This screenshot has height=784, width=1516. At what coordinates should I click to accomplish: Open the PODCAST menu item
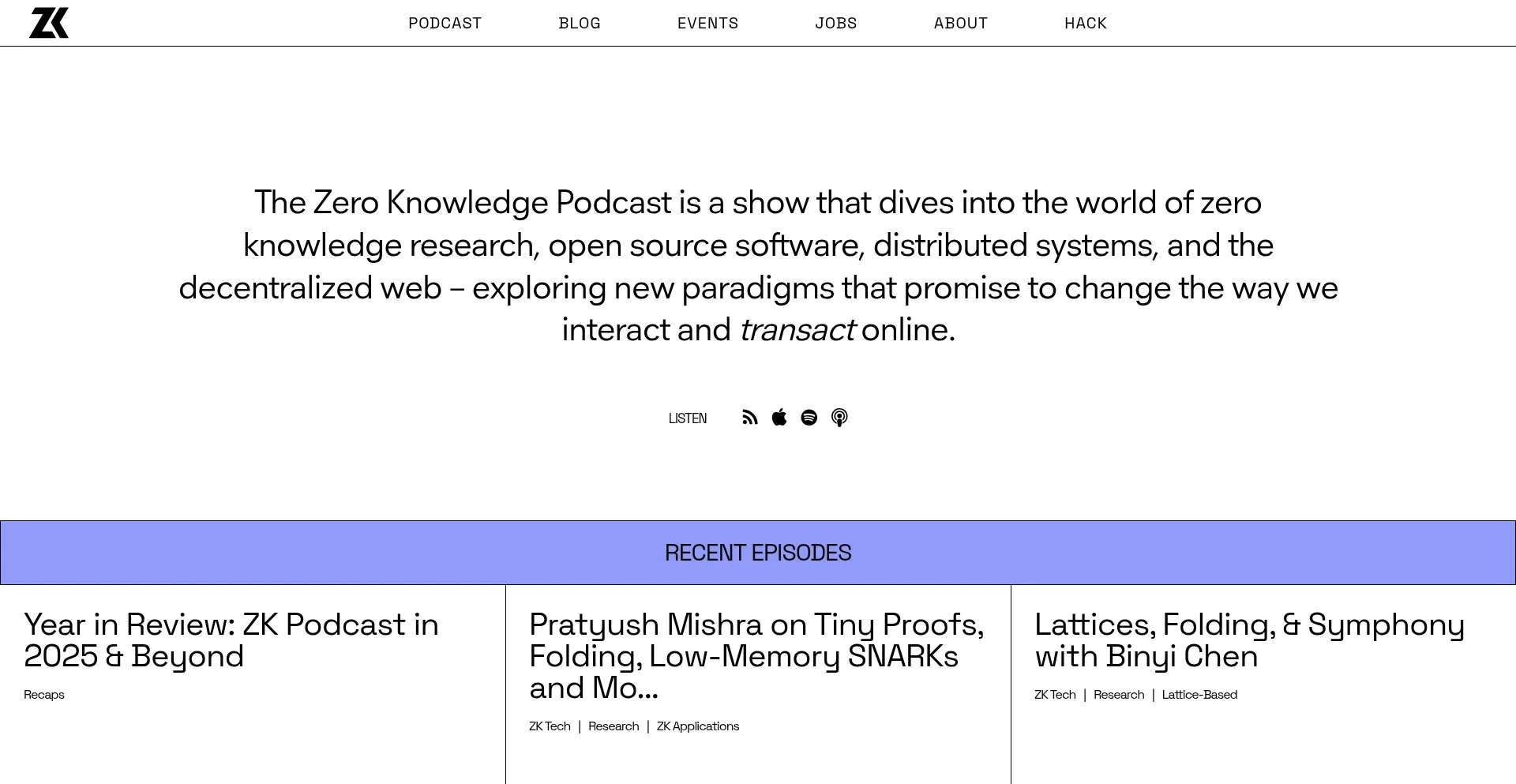click(445, 23)
